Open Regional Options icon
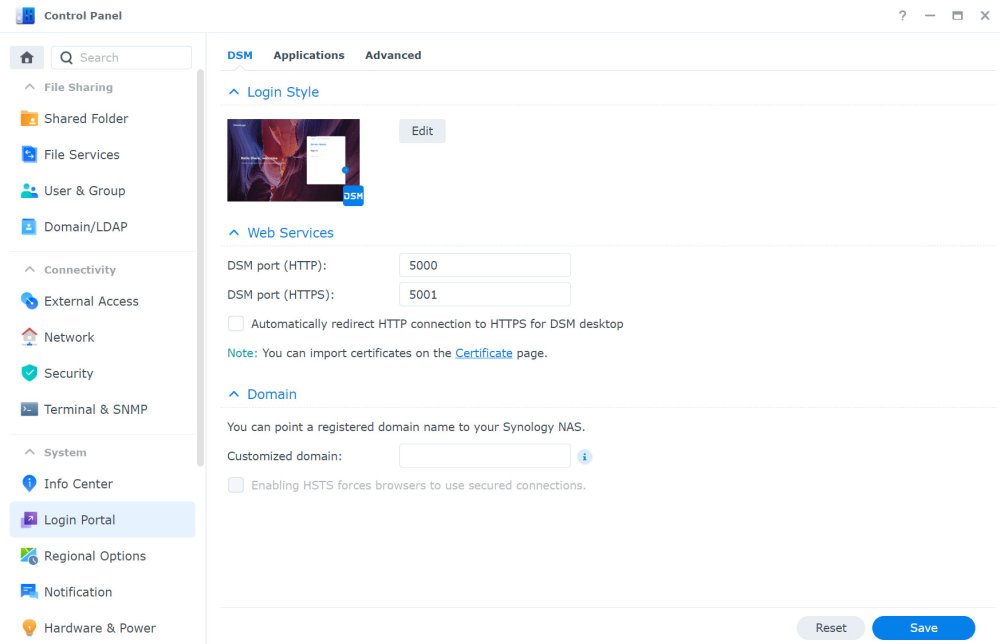 (29, 556)
